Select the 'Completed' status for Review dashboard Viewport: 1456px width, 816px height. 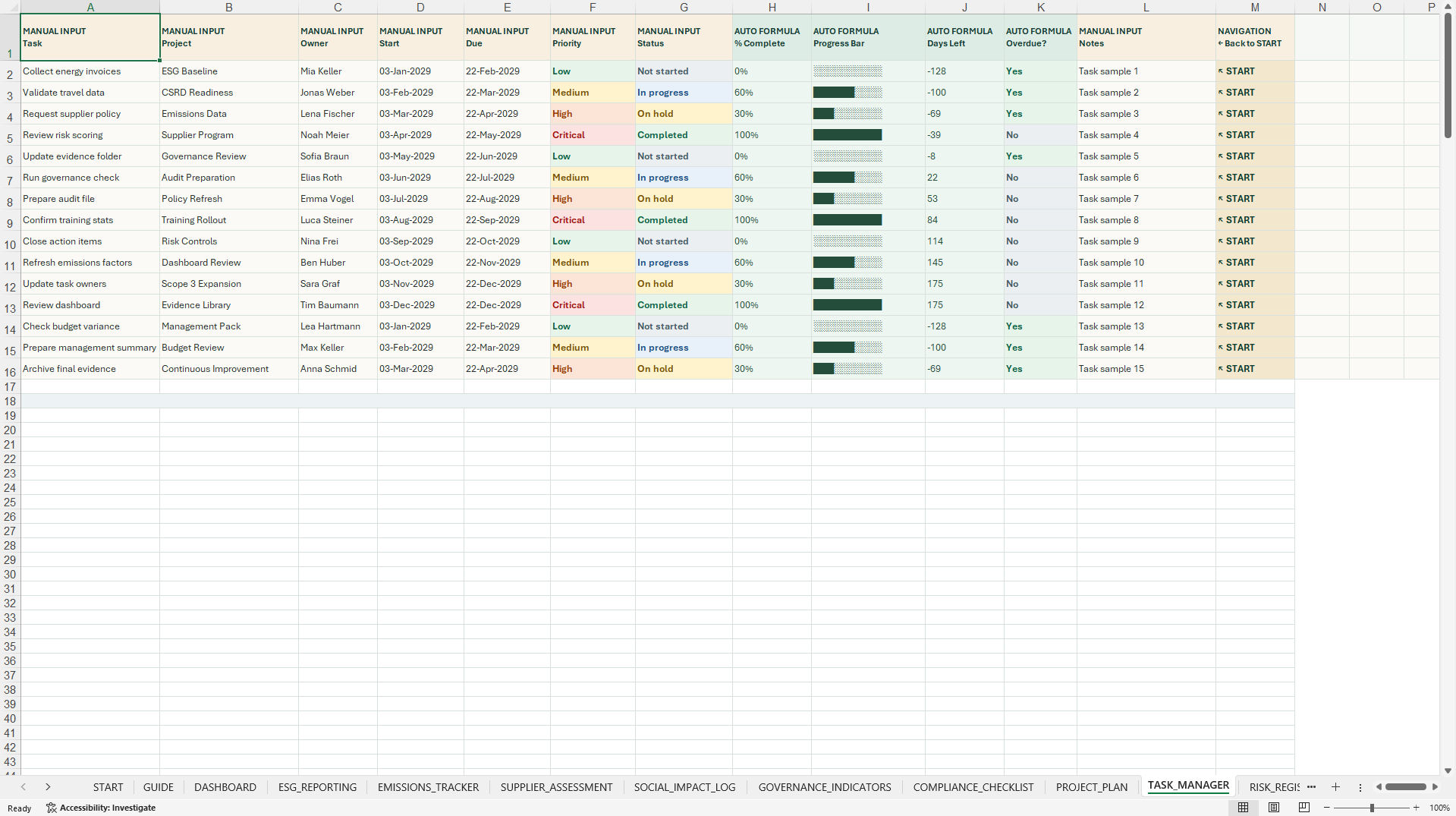pos(684,305)
